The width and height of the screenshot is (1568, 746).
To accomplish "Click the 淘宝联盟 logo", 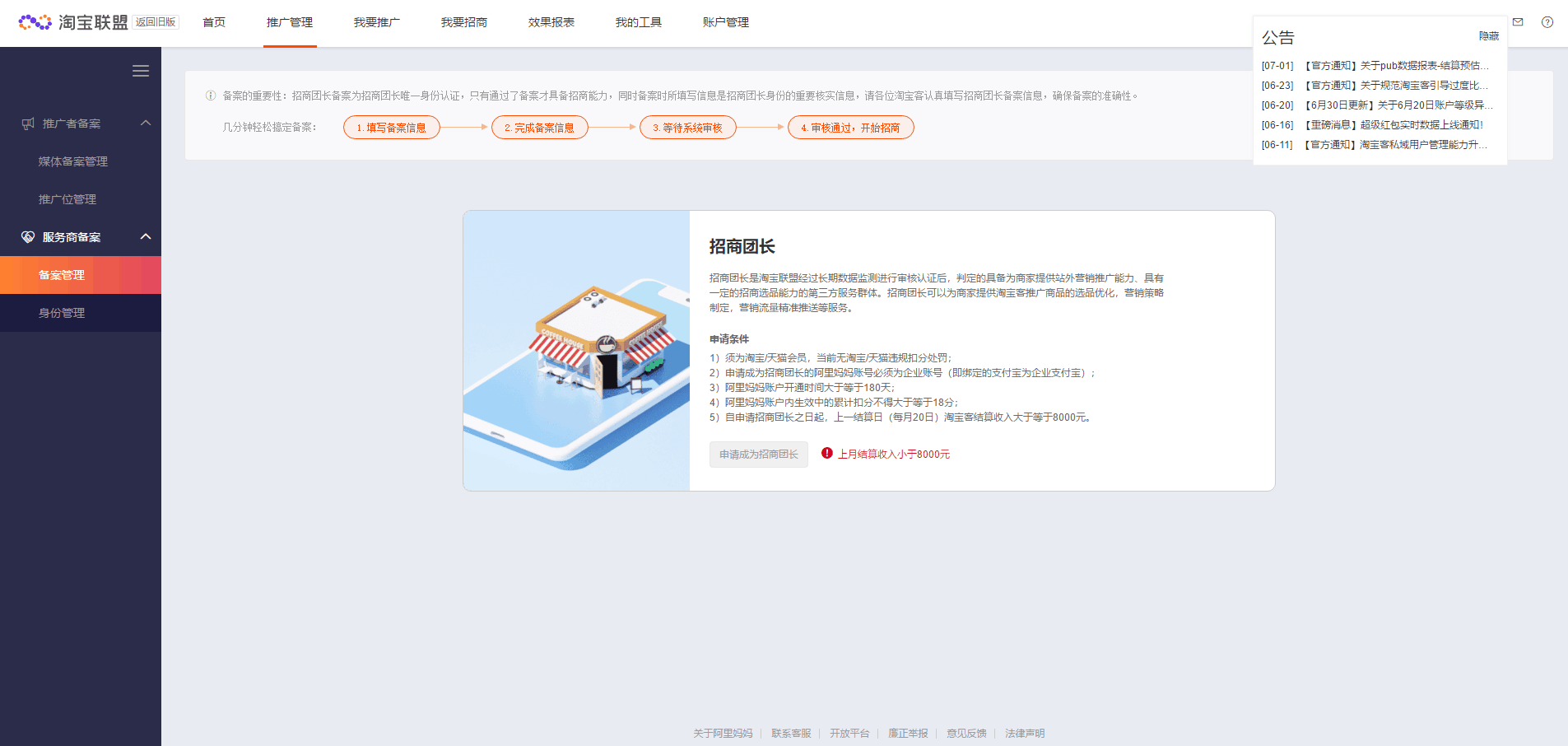I will click(73, 22).
